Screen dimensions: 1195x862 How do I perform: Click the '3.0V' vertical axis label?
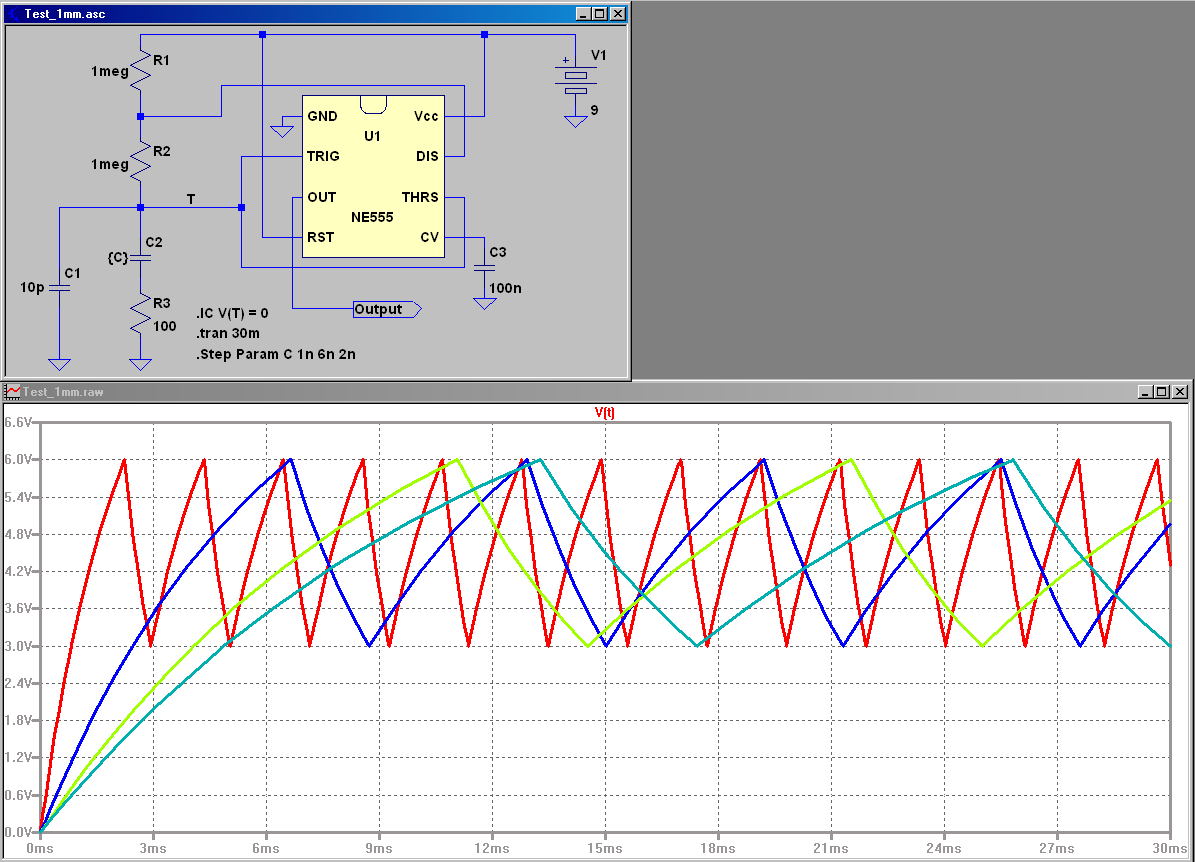[x=18, y=646]
